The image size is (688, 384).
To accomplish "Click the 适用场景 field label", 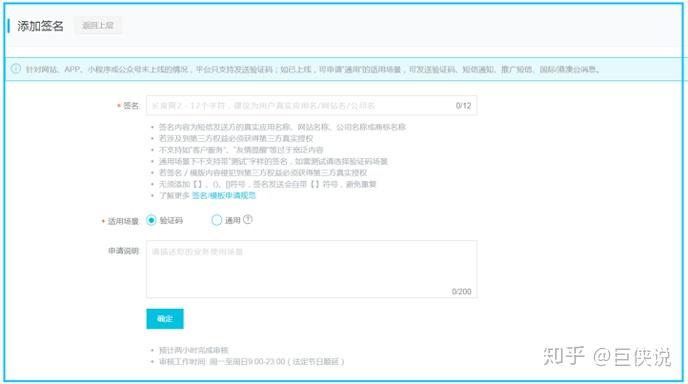I will (x=123, y=221).
